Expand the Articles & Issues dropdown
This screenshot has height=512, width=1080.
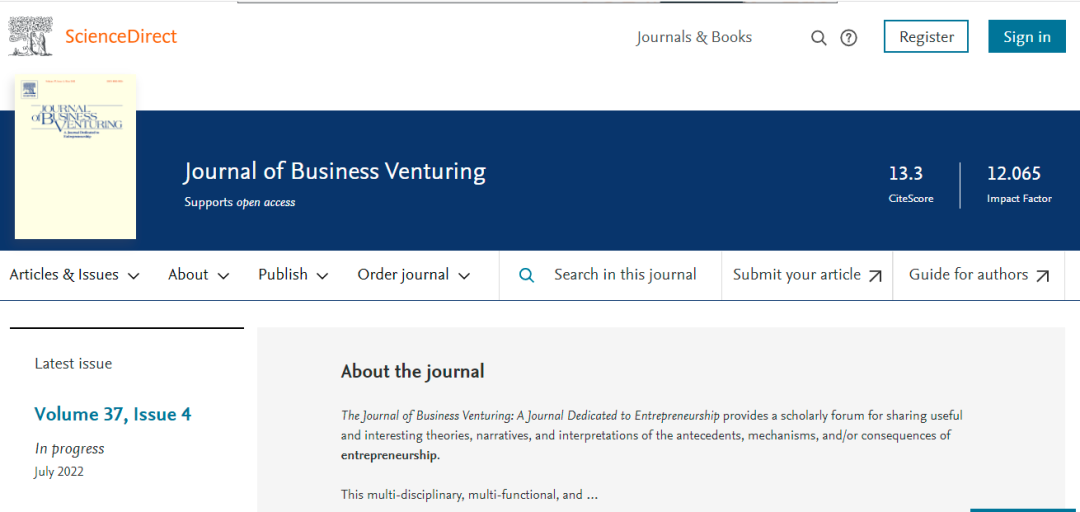coord(74,275)
